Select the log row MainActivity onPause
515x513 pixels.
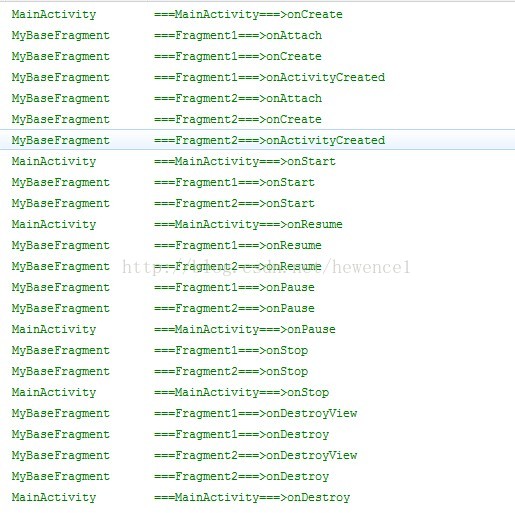[257, 329]
